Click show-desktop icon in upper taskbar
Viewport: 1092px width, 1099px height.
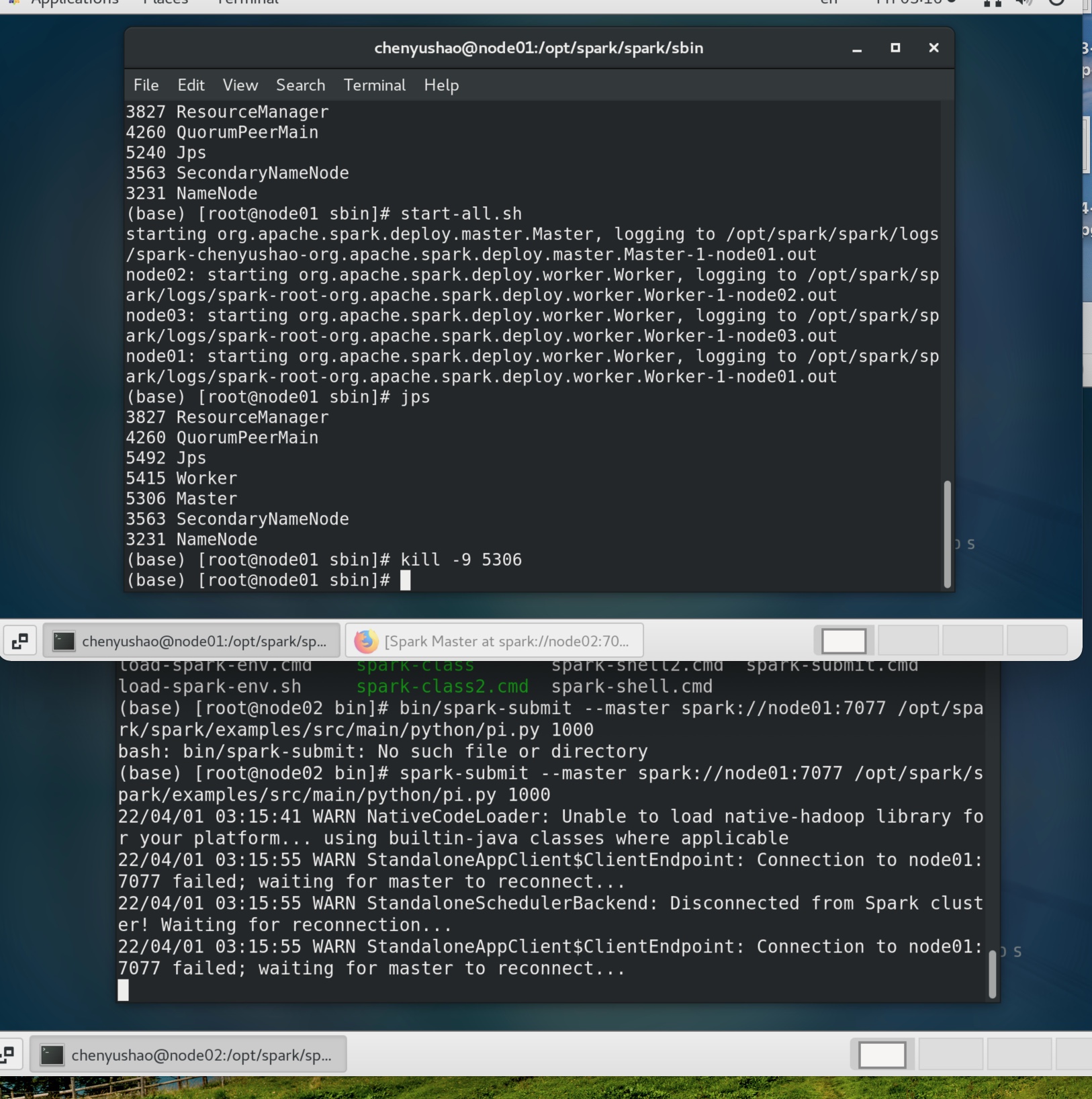pos(20,641)
